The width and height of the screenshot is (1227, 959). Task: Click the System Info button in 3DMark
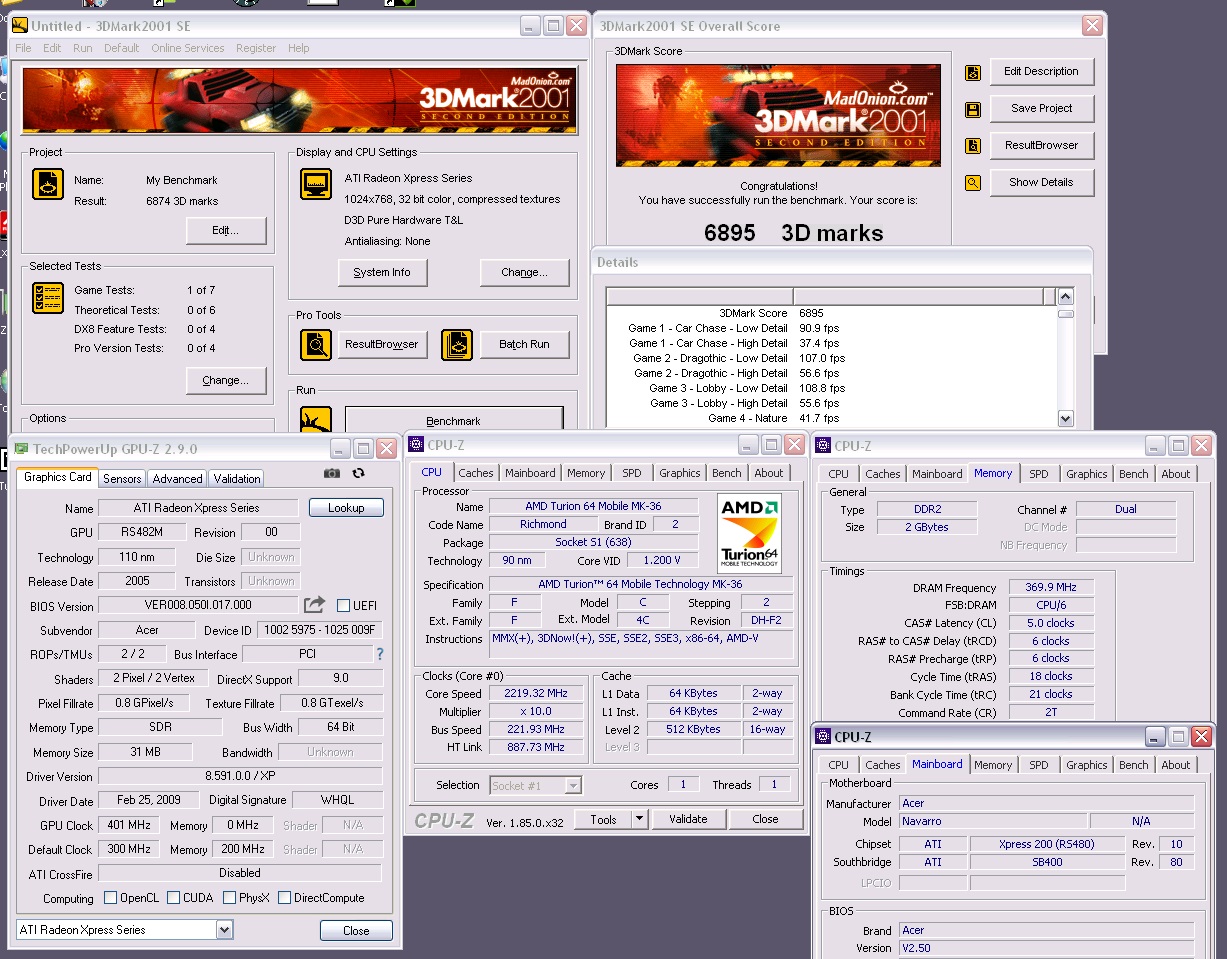point(382,272)
